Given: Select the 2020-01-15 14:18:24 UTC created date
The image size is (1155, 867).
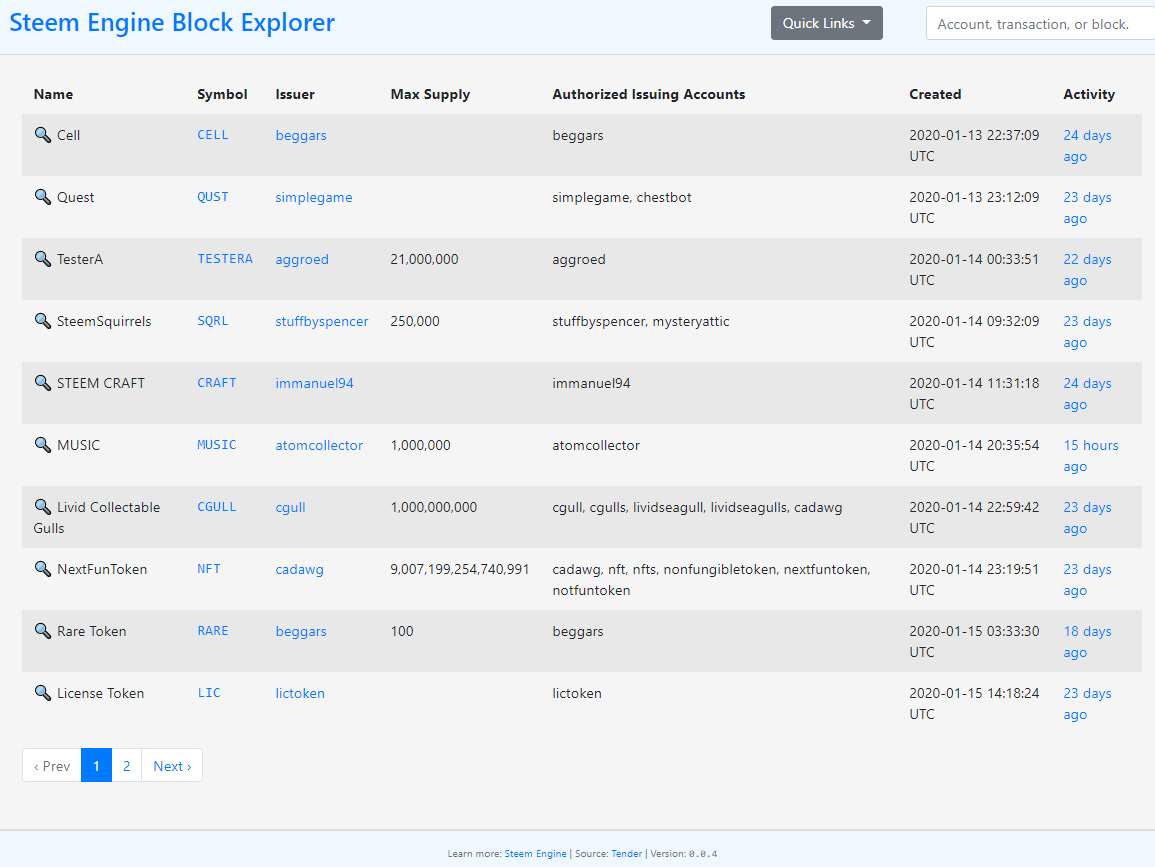Looking at the screenshot, I should click(x=974, y=703).
